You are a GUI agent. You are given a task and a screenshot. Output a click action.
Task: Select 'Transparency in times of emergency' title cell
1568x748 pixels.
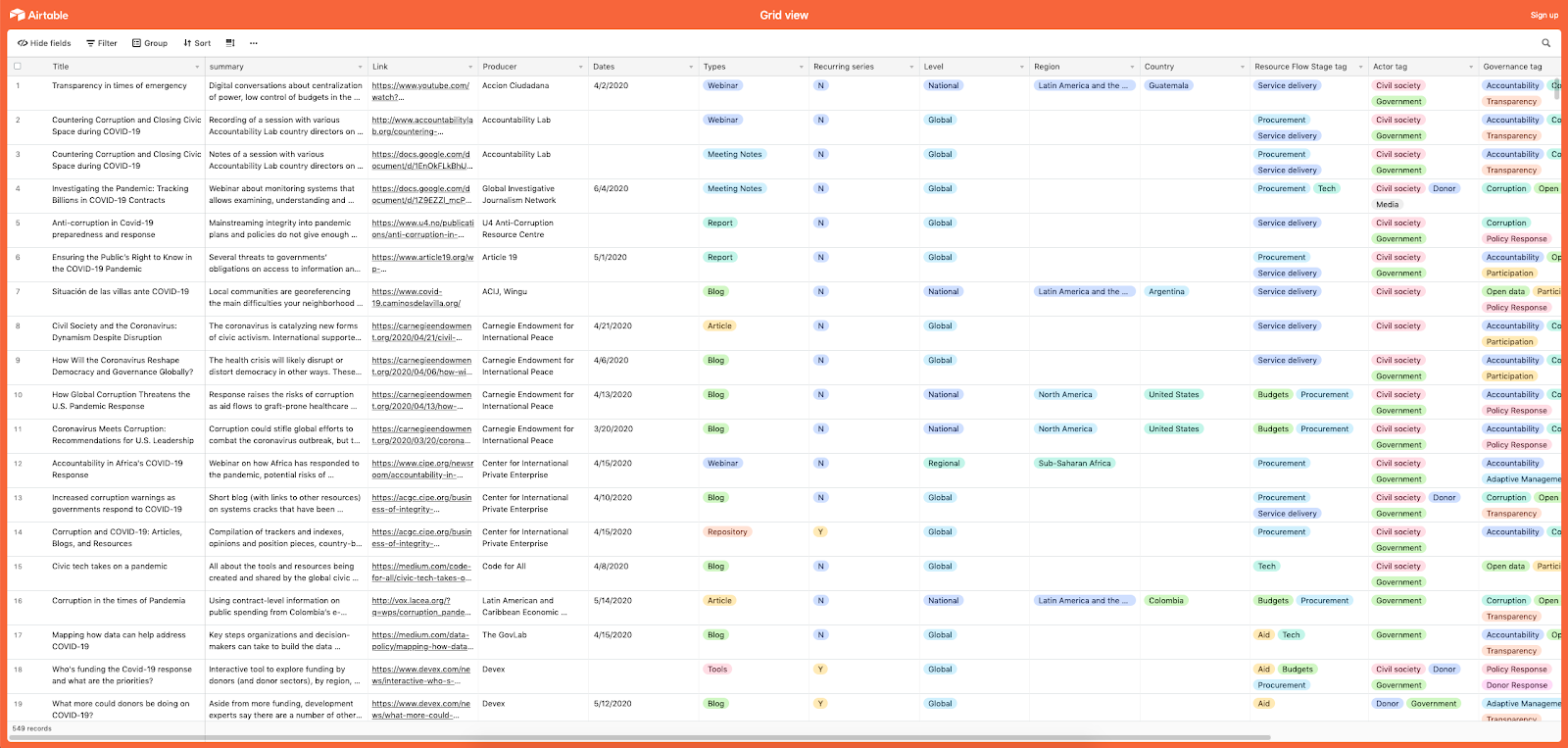119,85
